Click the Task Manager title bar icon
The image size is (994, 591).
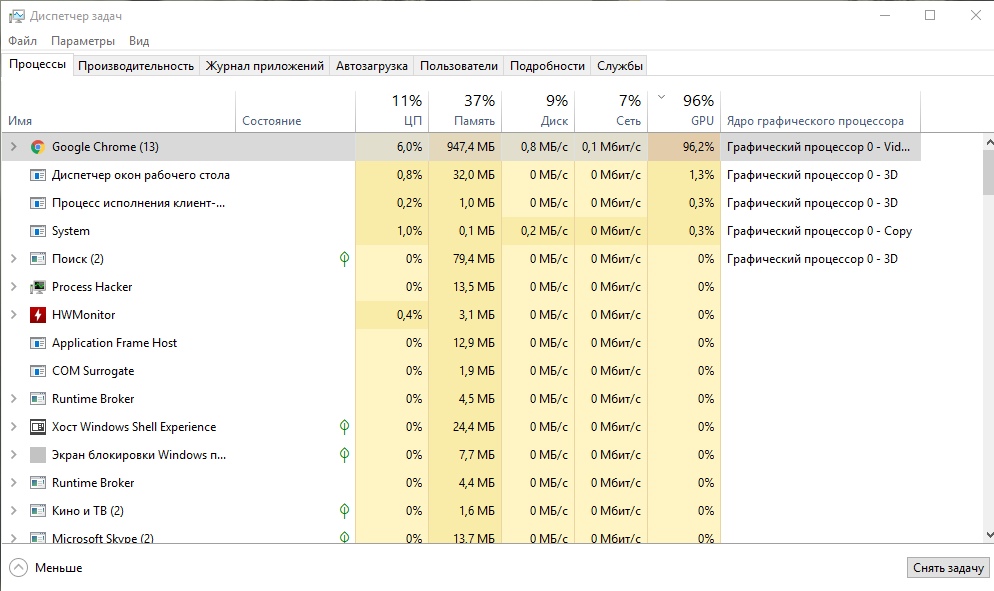coord(16,16)
